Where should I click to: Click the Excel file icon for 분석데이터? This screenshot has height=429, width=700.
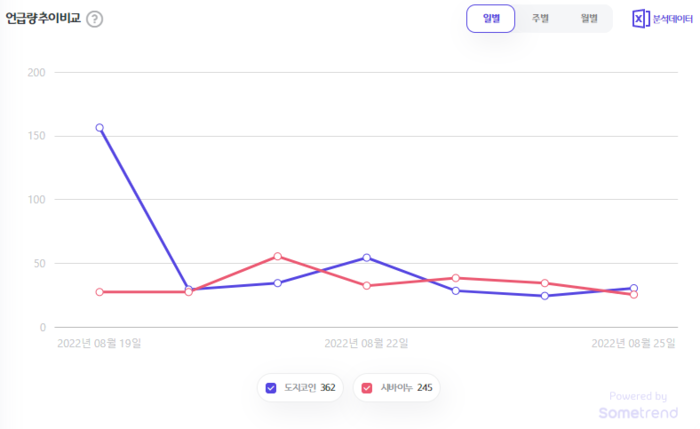(641, 19)
